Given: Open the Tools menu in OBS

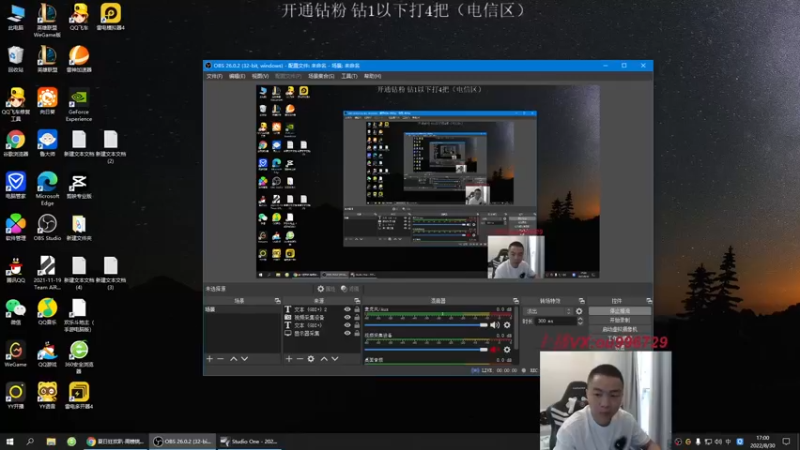Looking at the screenshot, I should 349,76.
